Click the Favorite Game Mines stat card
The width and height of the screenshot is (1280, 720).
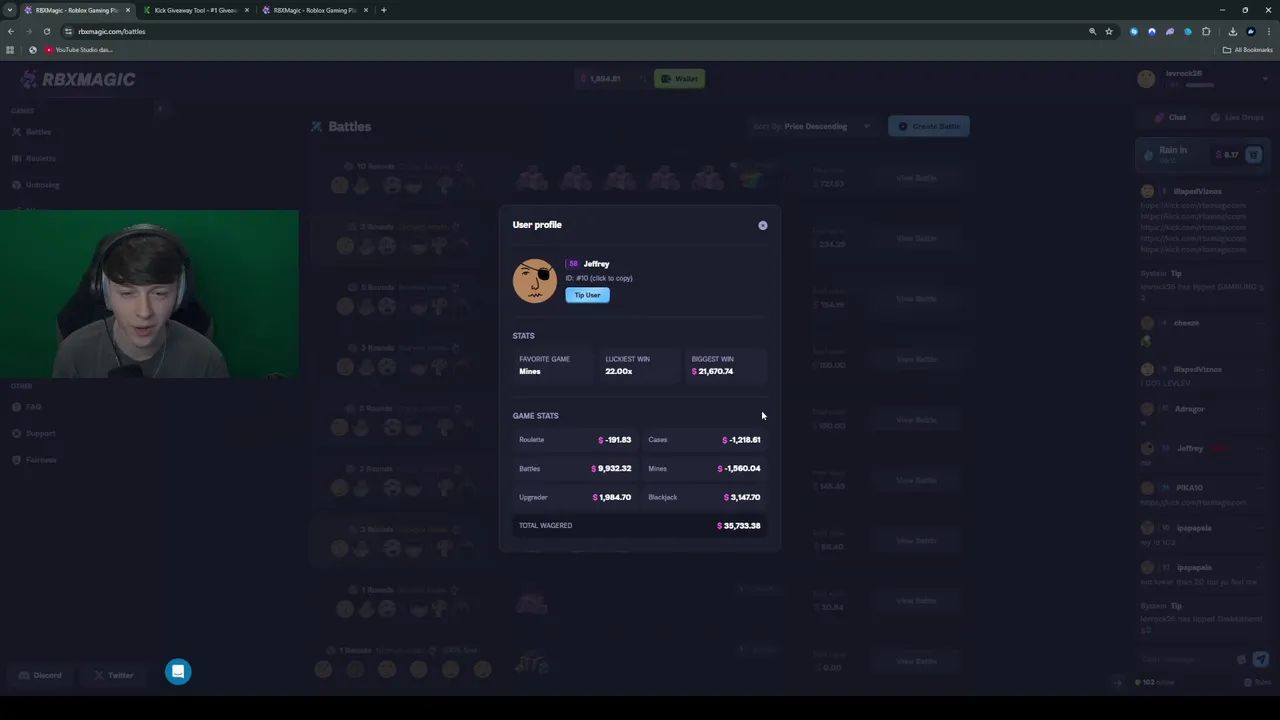tap(553, 365)
